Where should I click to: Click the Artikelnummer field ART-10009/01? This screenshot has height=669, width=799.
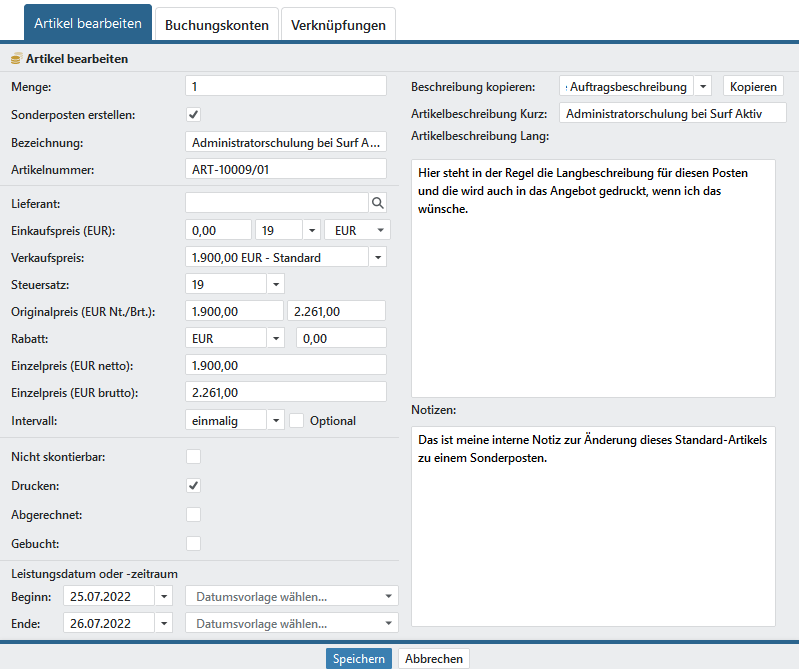click(x=286, y=169)
